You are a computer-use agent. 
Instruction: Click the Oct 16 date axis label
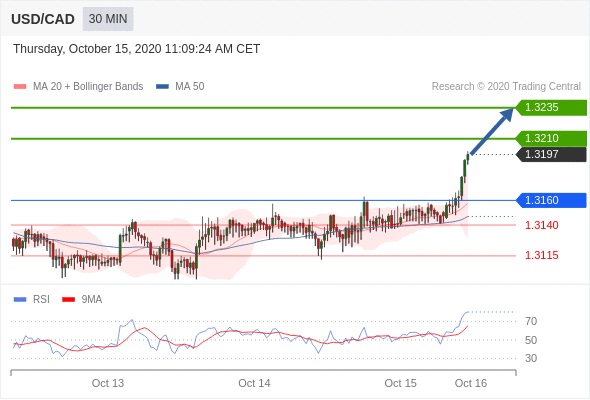471,383
